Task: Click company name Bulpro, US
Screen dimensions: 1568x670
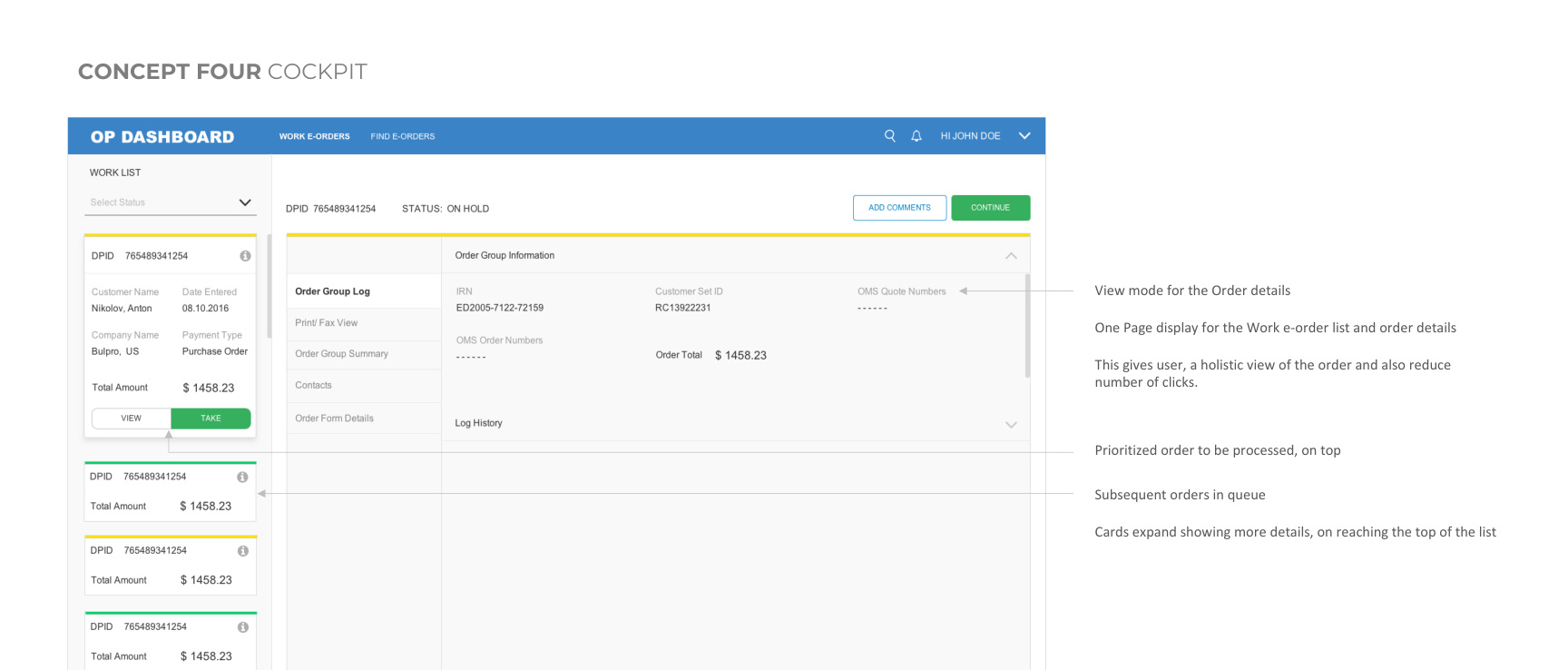Action: pos(115,351)
